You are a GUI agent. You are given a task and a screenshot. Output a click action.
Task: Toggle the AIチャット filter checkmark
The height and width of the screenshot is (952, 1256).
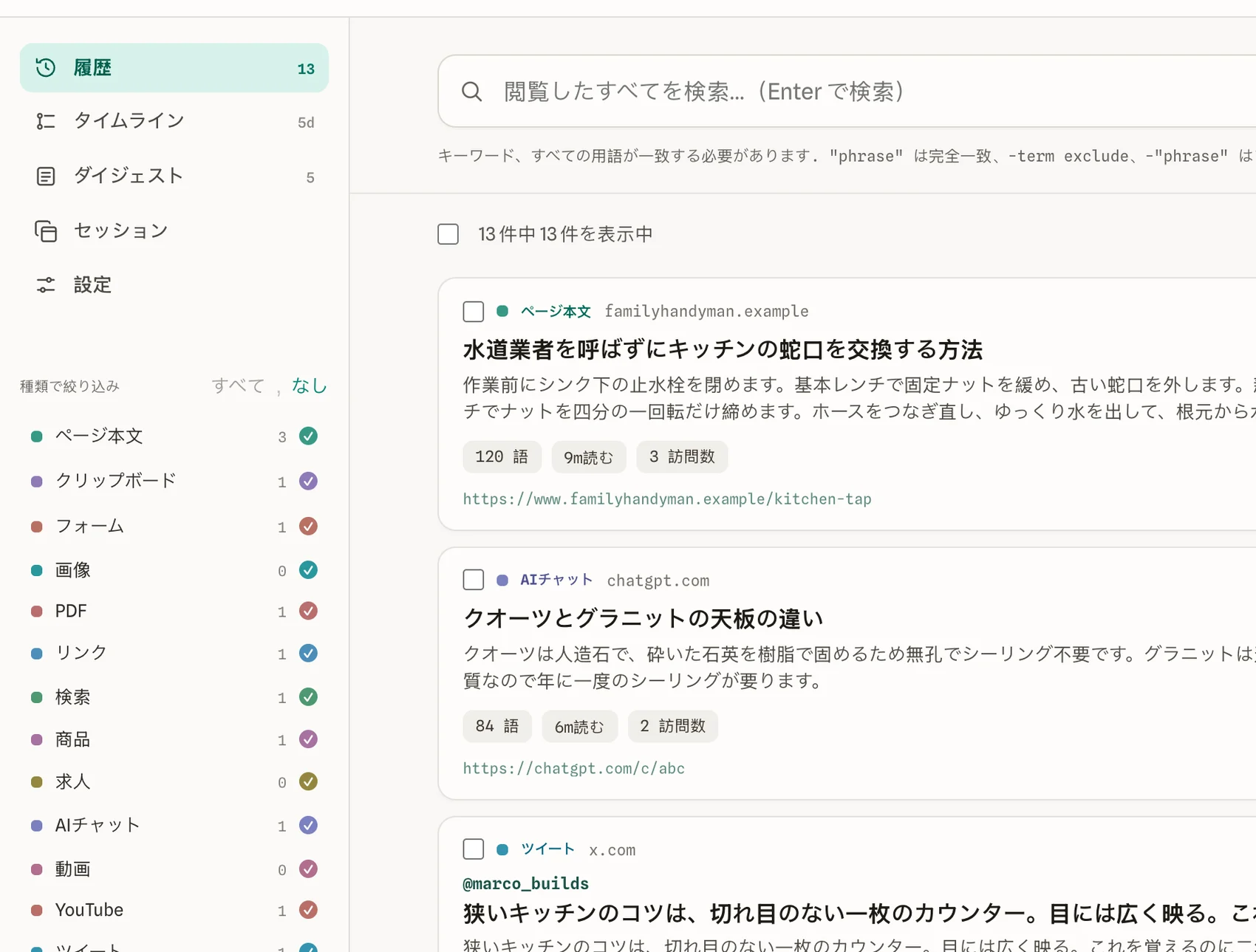(x=308, y=826)
